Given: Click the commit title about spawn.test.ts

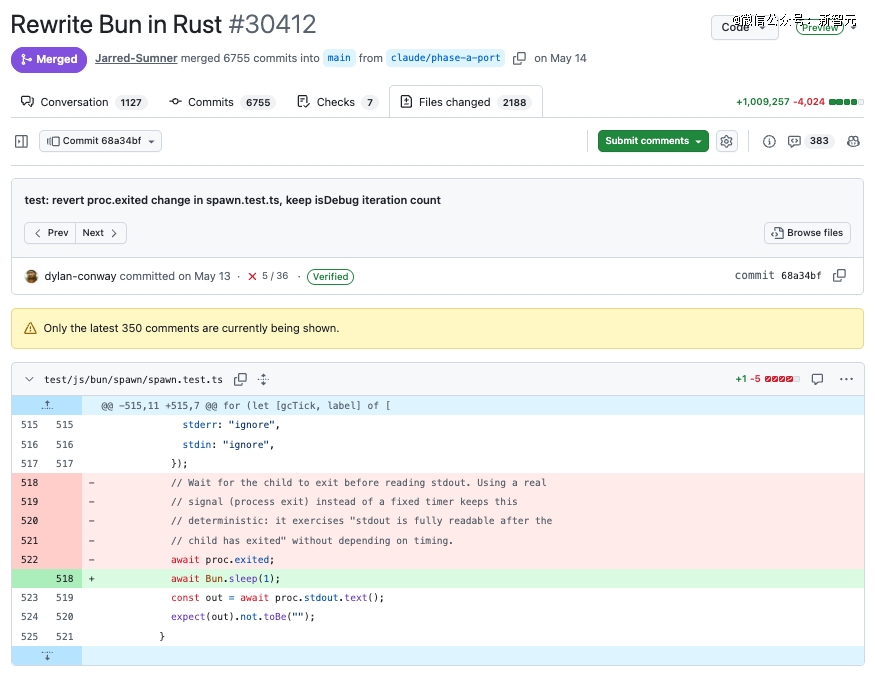Looking at the screenshot, I should 232,200.
